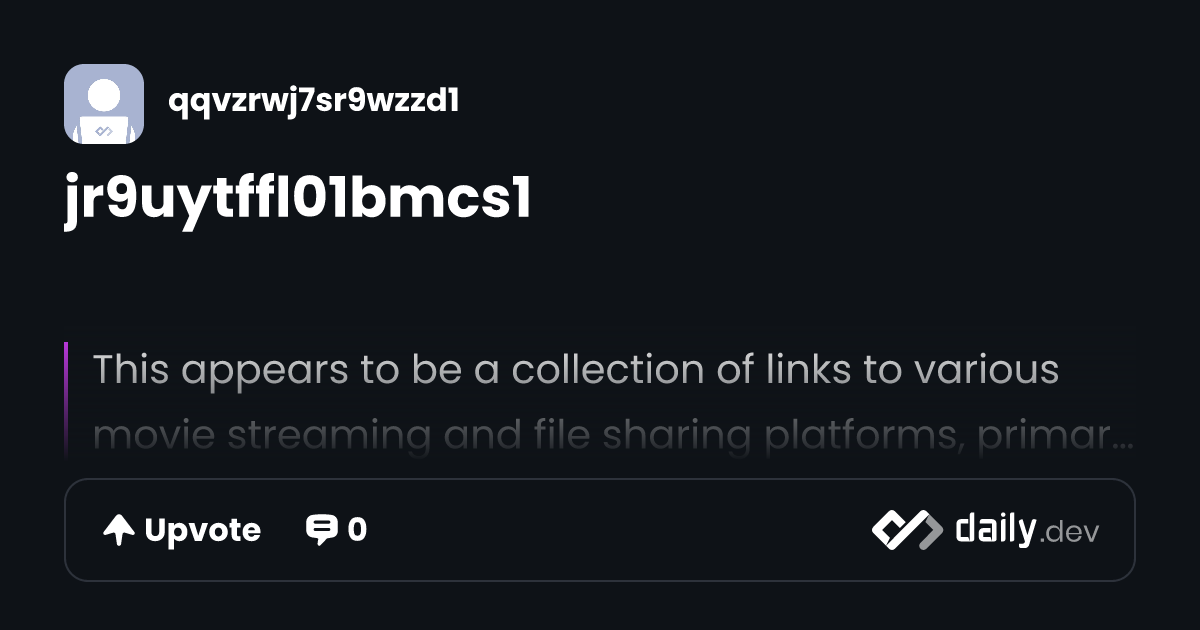
Task: Click the tiny logo on avatar's laptop
Action: pos(104,131)
